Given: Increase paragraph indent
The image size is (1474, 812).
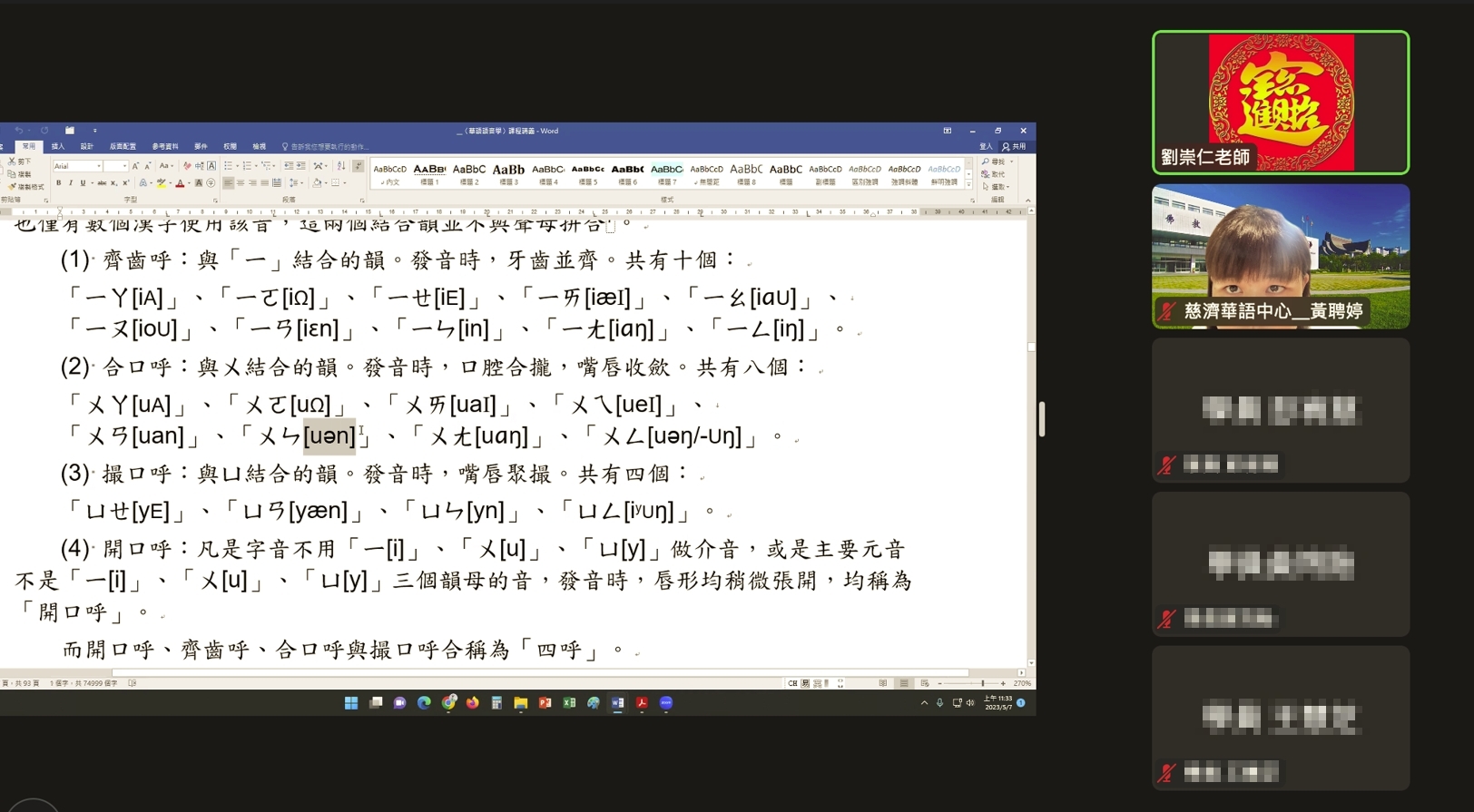Looking at the screenshot, I should (x=300, y=166).
